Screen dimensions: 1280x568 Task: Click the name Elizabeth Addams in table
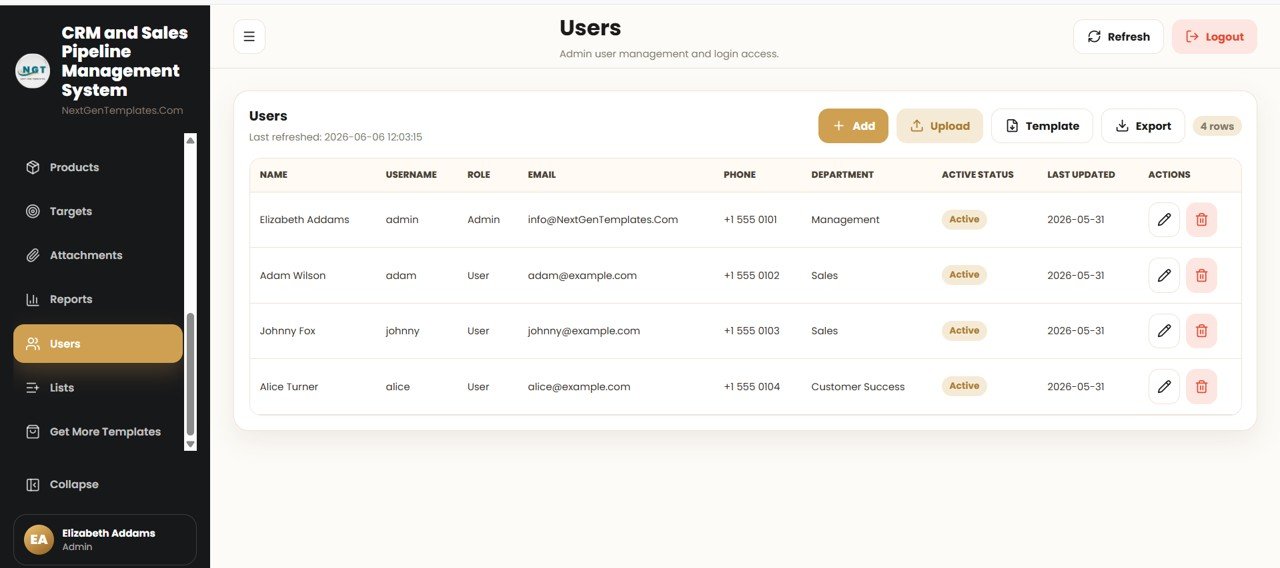[304, 220]
